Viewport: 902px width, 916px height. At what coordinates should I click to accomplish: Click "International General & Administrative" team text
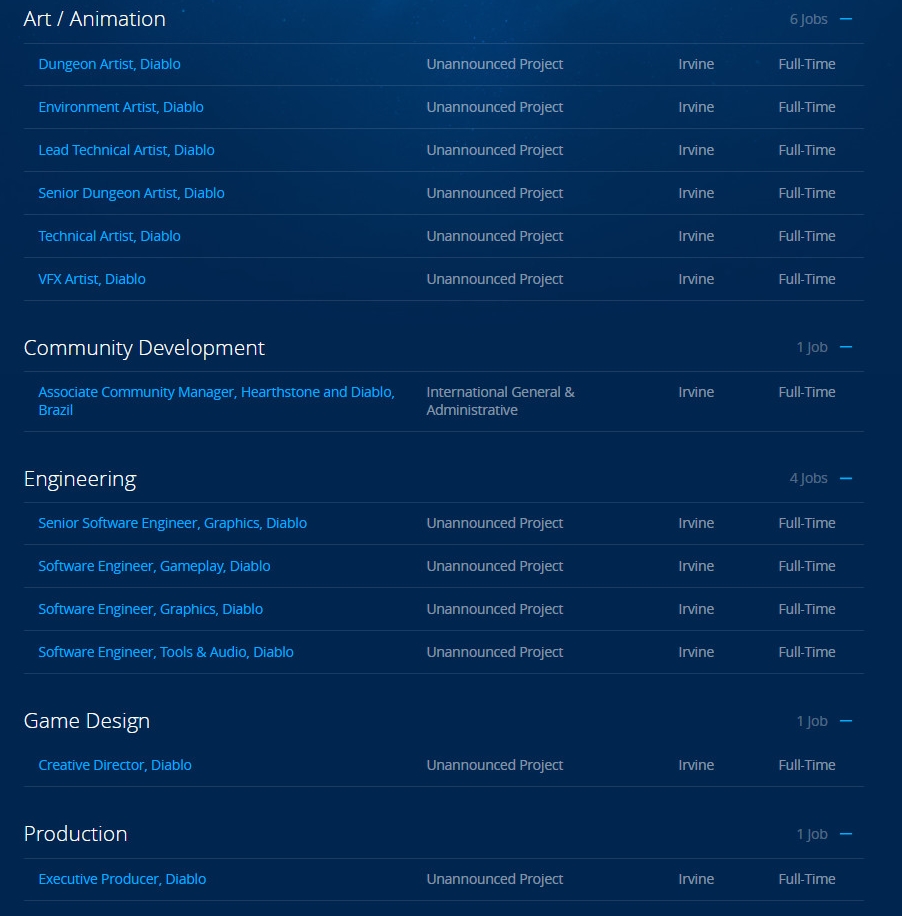501,401
